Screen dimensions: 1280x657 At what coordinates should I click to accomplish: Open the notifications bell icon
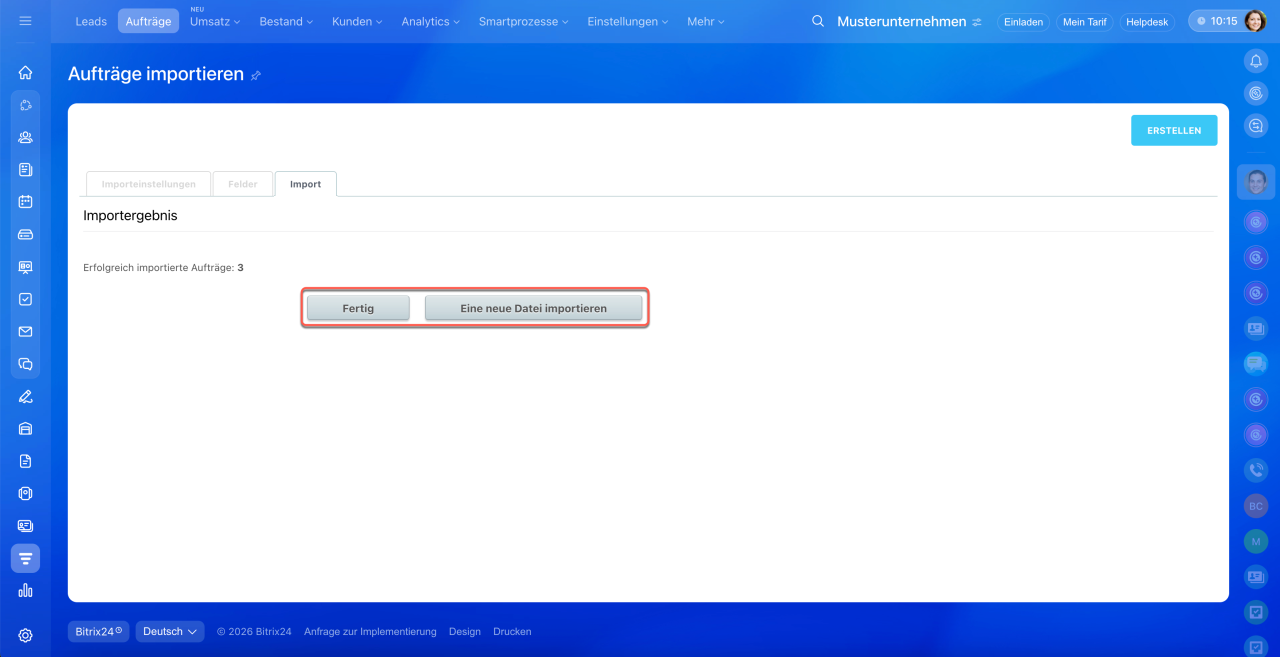[x=1256, y=61]
